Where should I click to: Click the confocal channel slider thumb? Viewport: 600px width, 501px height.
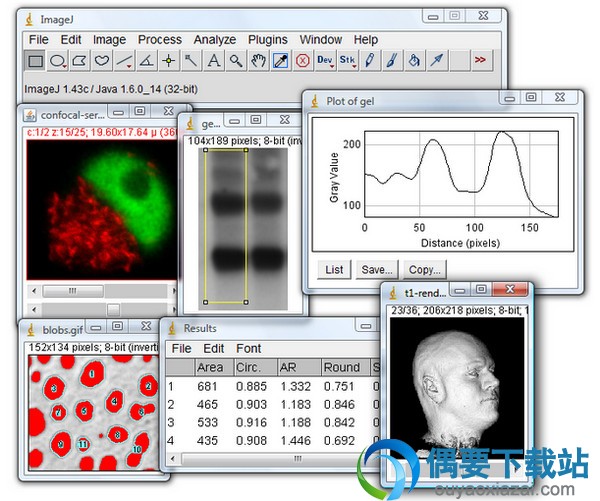click(73, 291)
